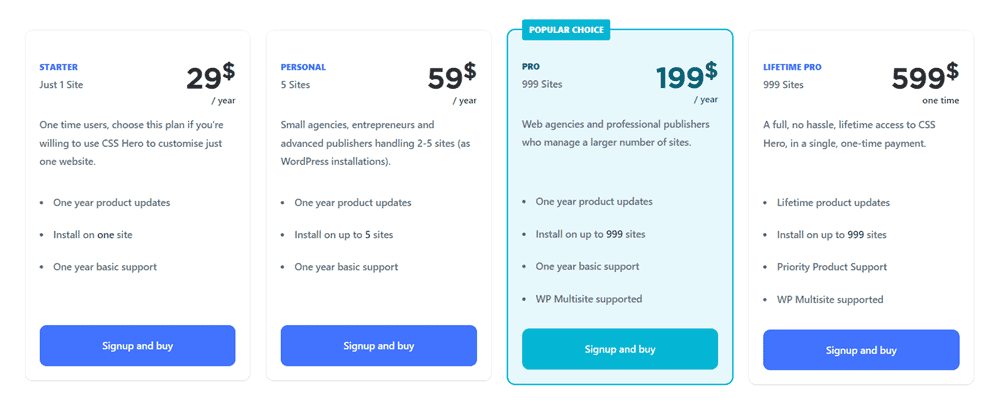The image size is (1000, 410).
Task: Select the LIFETIME PRO plan title
Action: tap(792, 67)
